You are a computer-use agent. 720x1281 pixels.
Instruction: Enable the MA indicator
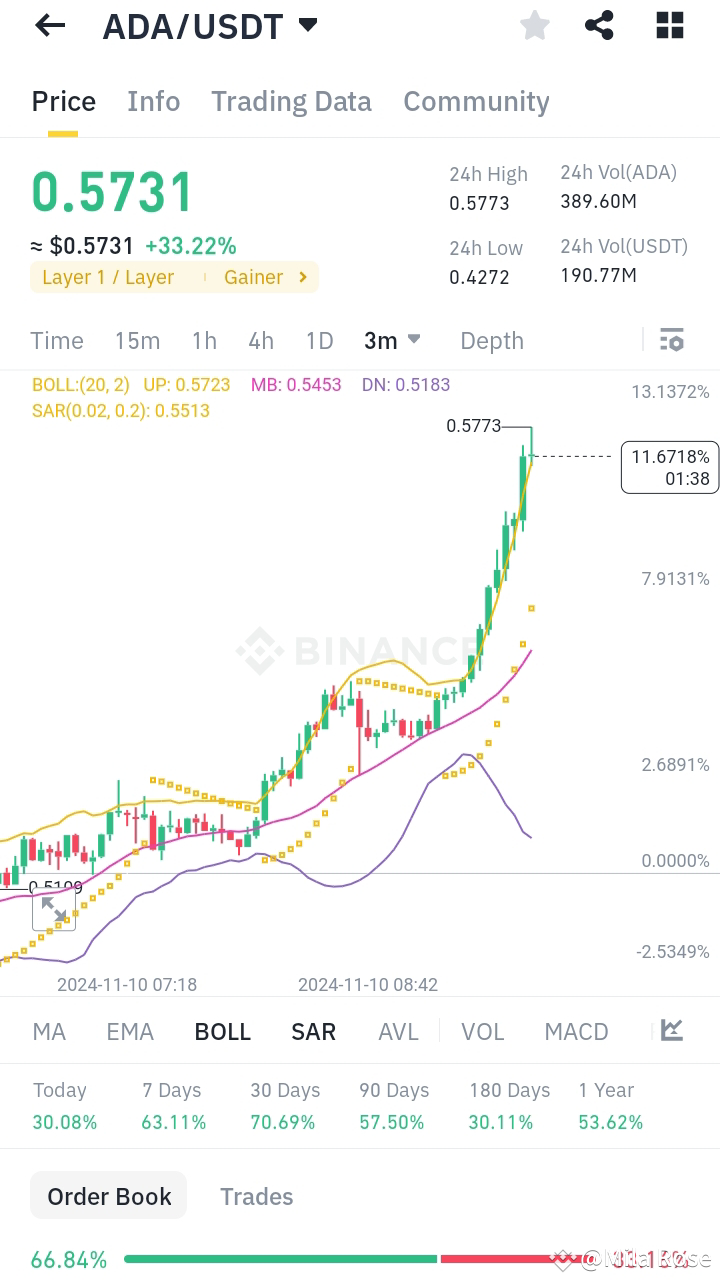tap(48, 1030)
